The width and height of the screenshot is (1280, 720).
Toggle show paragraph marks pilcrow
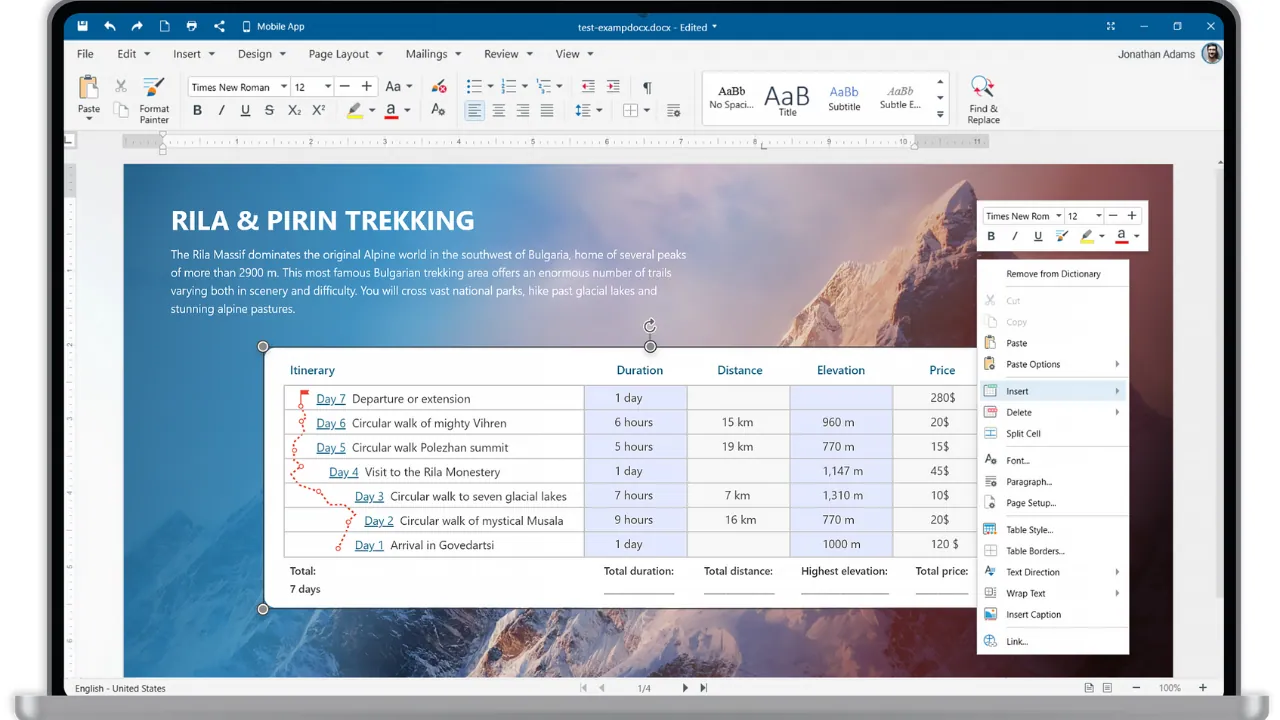(x=647, y=87)
